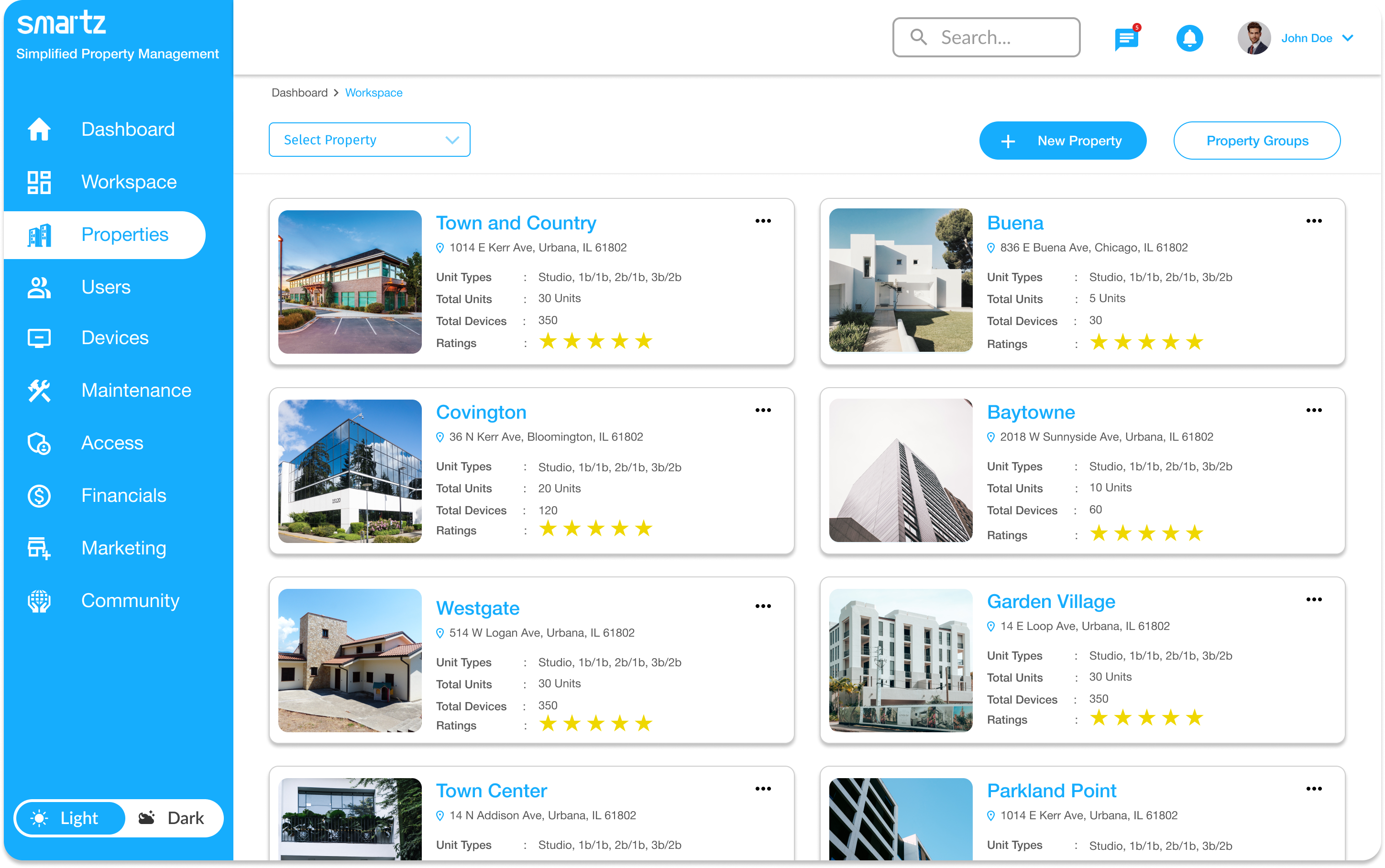Viewport: 1385px width, 868px height.
Task: Click Town and Country star rating
Action: tap(595, 342)
